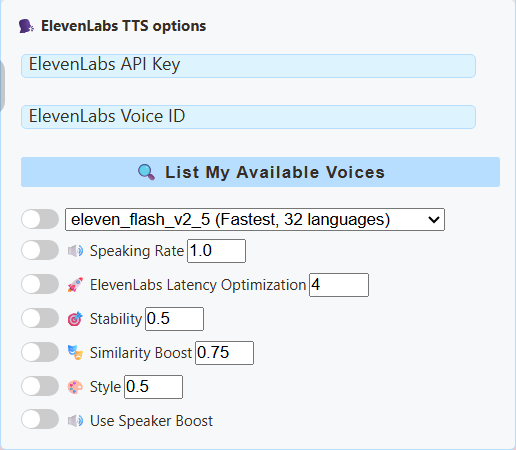Click the Stability value field 0.5
The image size is (516, 450).
point(174,319)
